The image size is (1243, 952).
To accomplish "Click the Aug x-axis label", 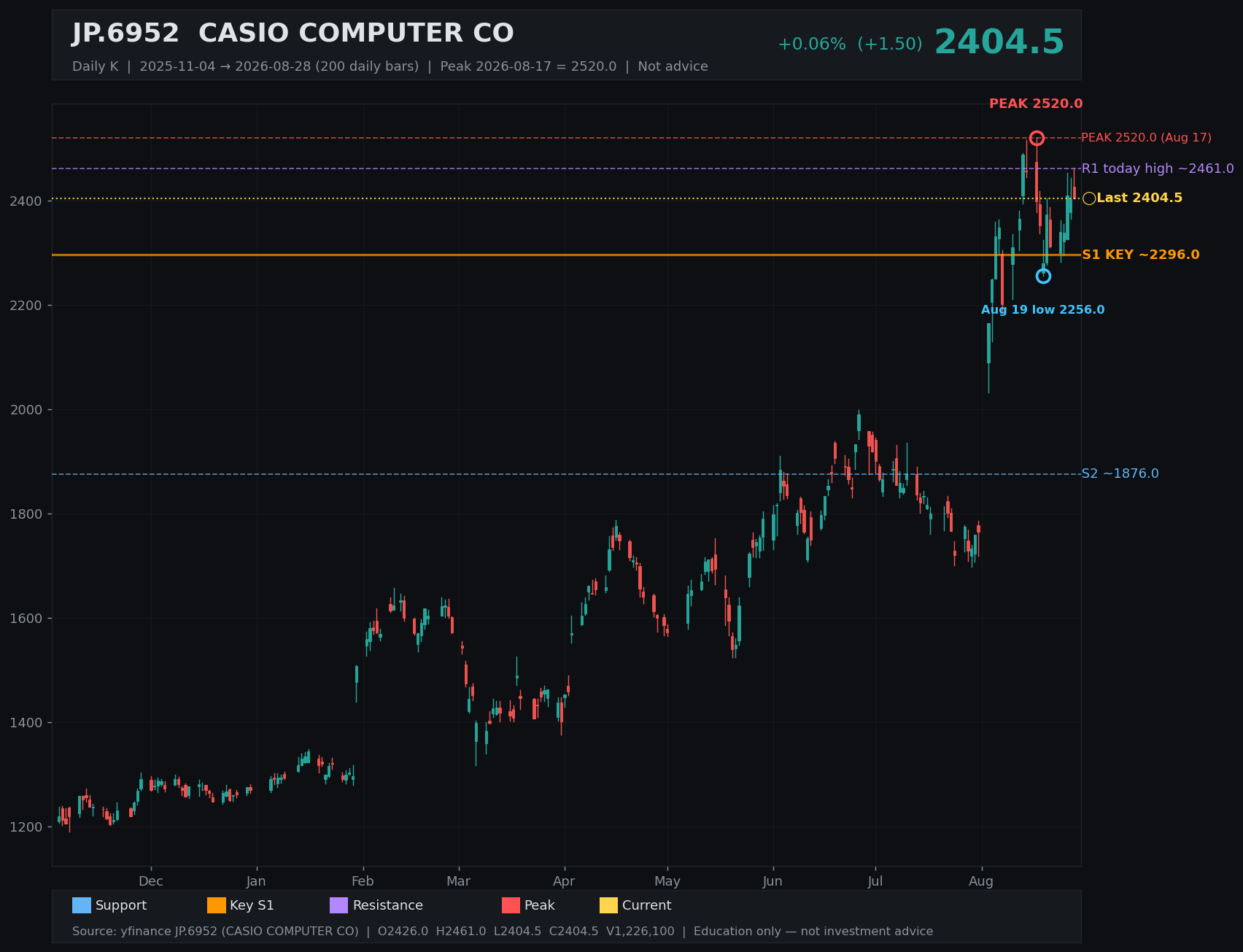I will pos(981,881).
